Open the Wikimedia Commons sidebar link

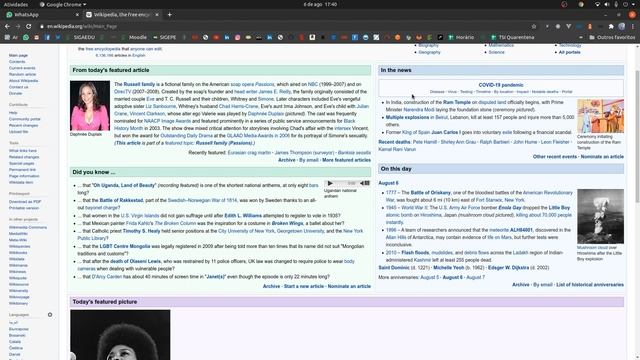28,227
